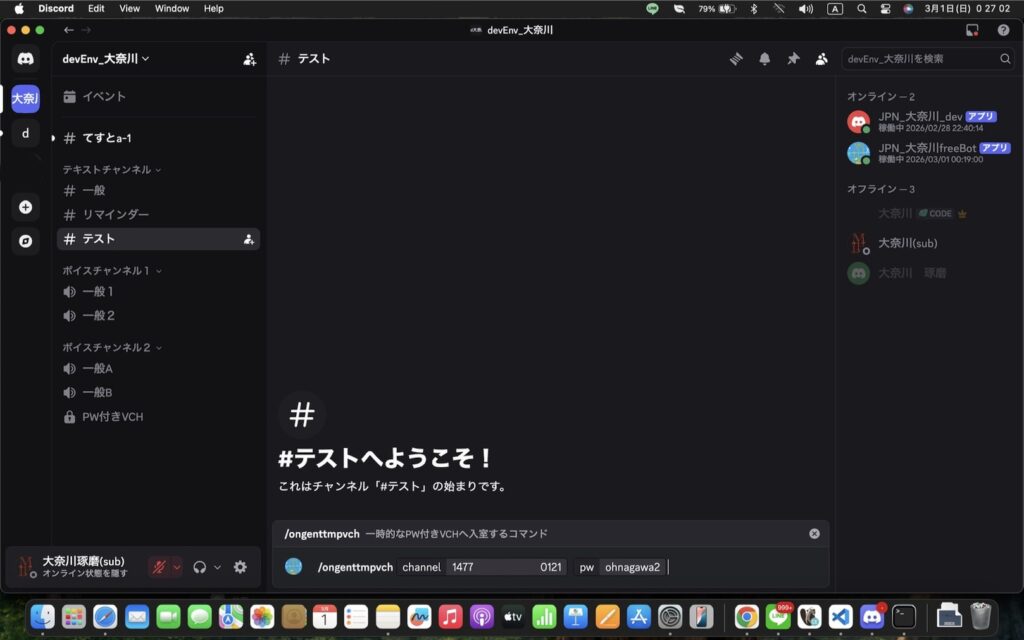1024x640 pixels.
Task: Open user settings gear icon
Action: click(x=240, y=567)
